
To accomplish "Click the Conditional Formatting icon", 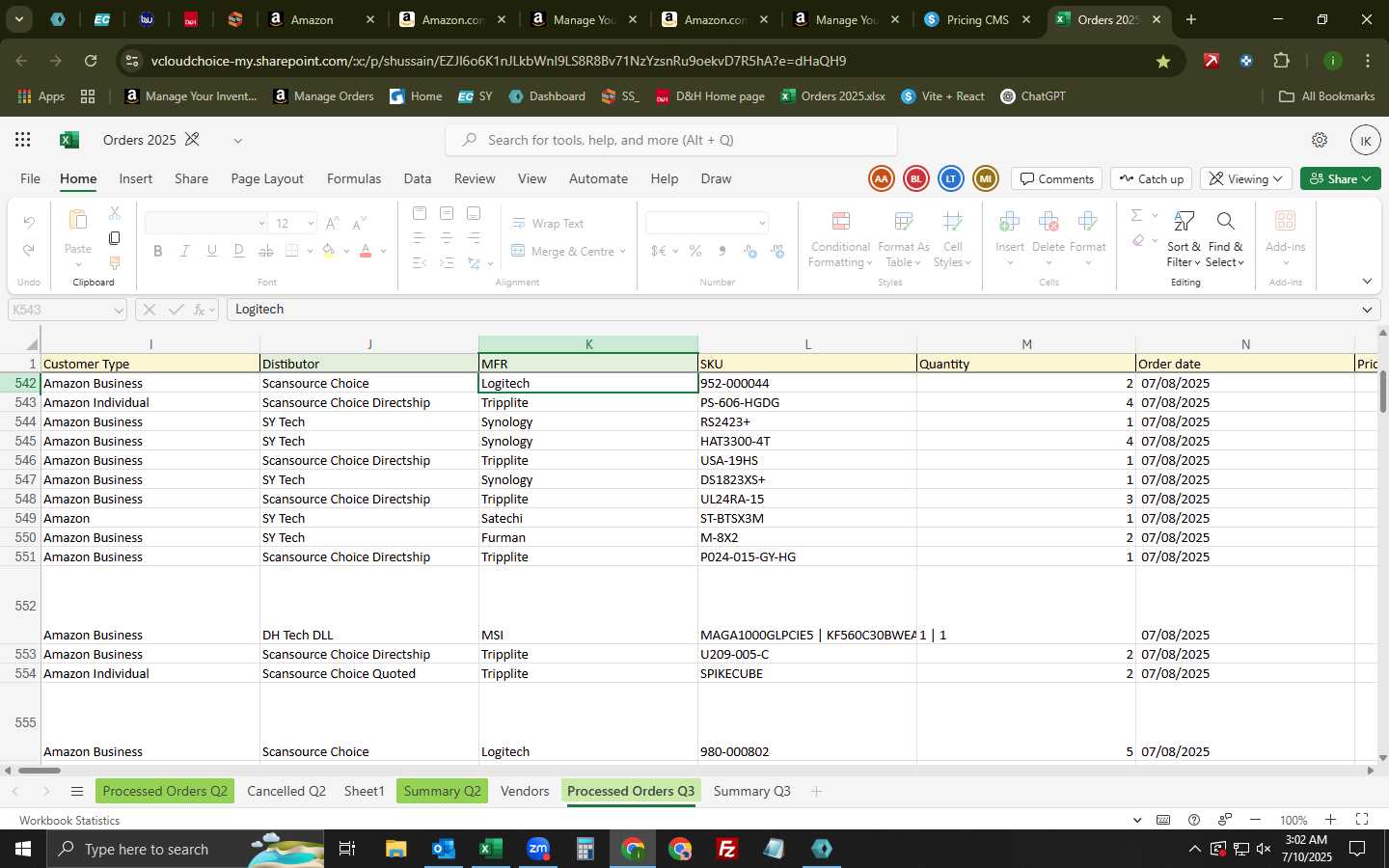I will (x=840, y=221).
